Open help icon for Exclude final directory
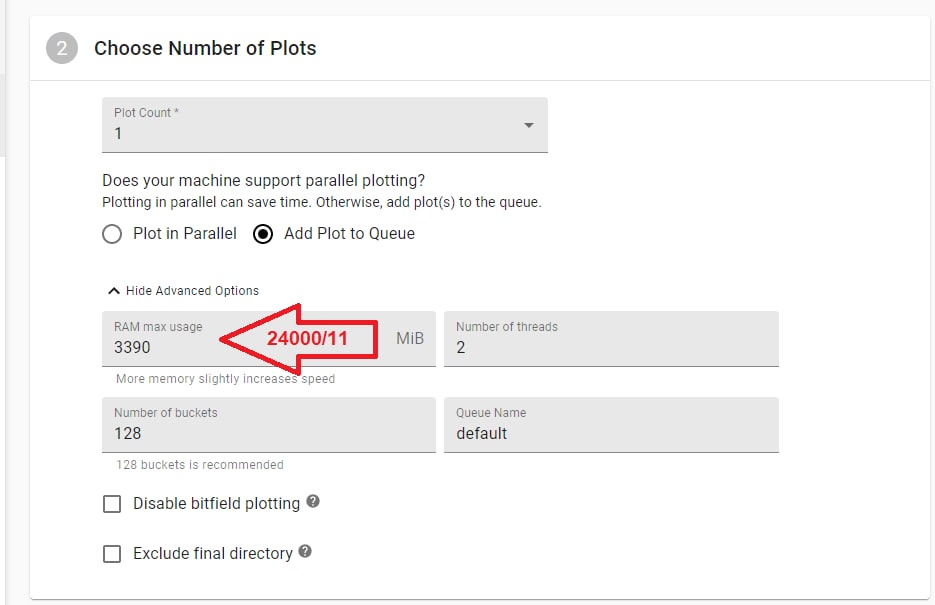This screenshot has height=605, width=935. pyautogui.click(x=305, y=551)
